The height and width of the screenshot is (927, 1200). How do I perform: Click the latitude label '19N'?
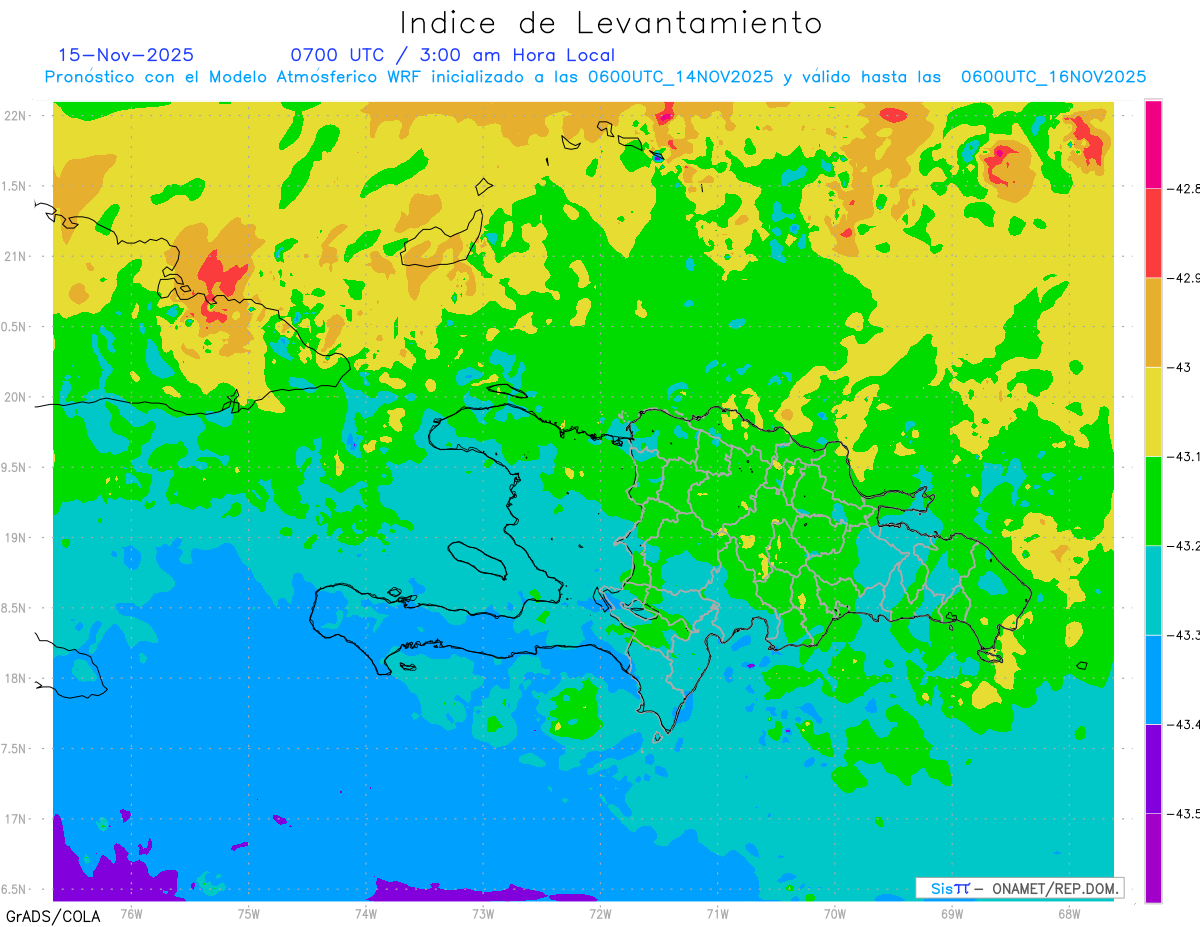tap(15, 538)
